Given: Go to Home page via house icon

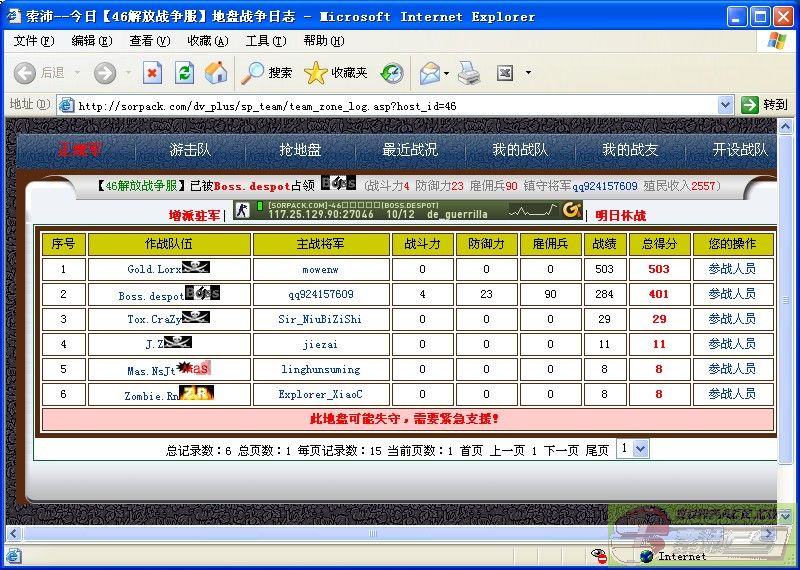Looking at the screenshot, I should [x=216, y=73].
